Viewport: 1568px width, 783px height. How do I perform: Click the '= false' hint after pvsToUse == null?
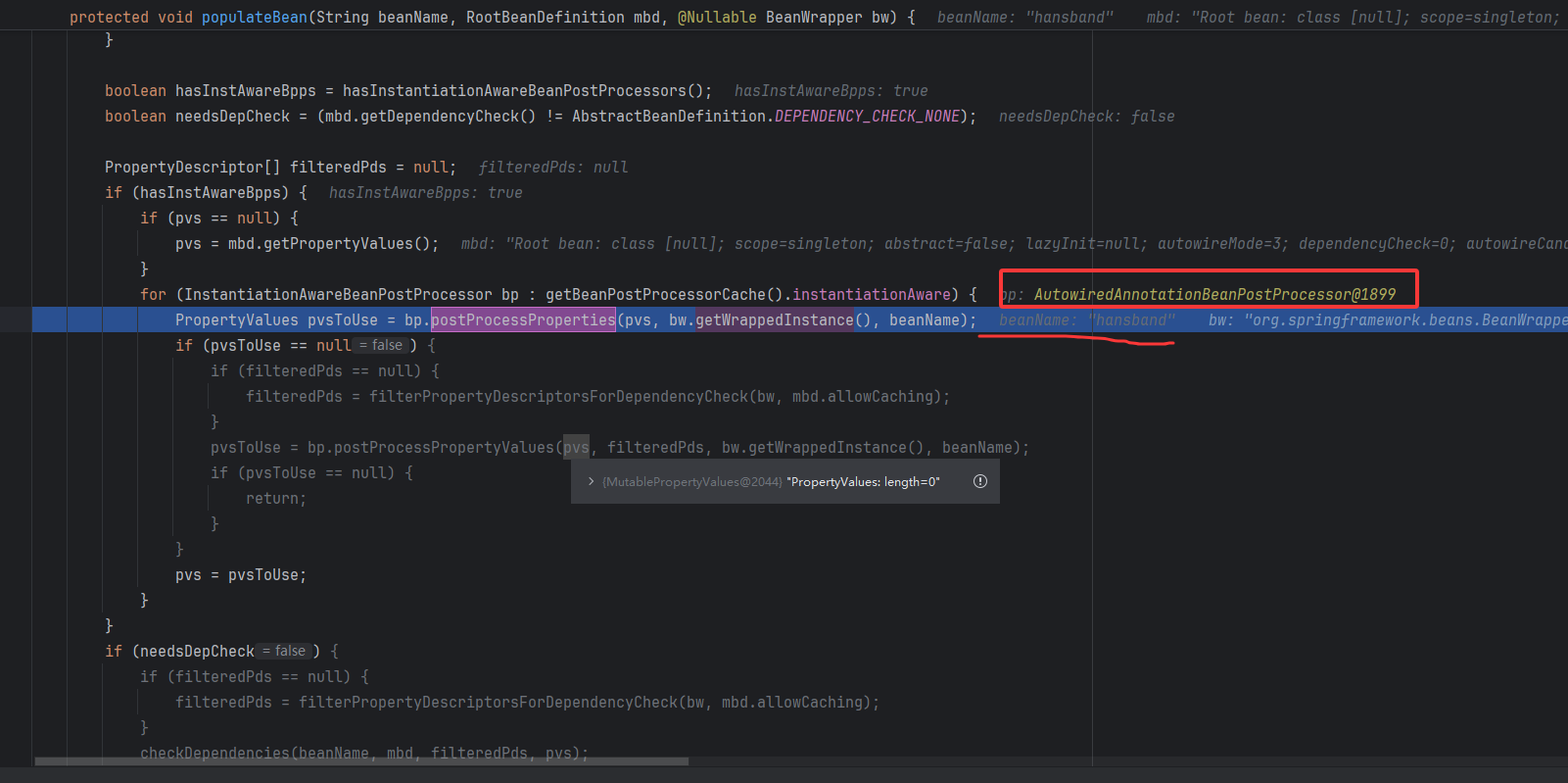[382, 346]
